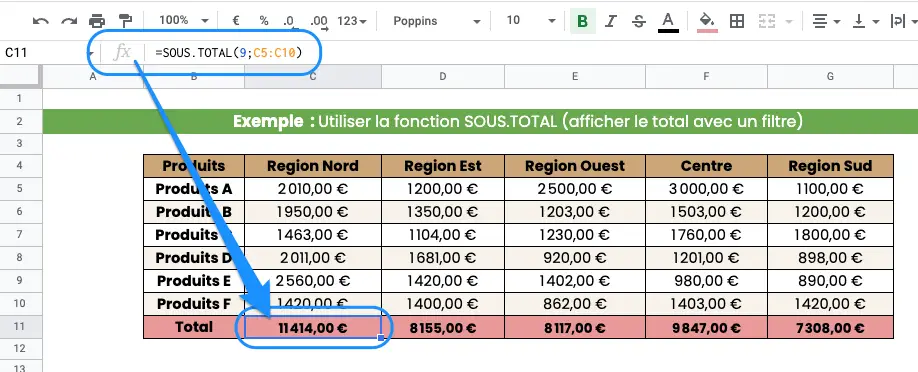
Task: Select cell with 980,00 €
Action: pos(706,281)
